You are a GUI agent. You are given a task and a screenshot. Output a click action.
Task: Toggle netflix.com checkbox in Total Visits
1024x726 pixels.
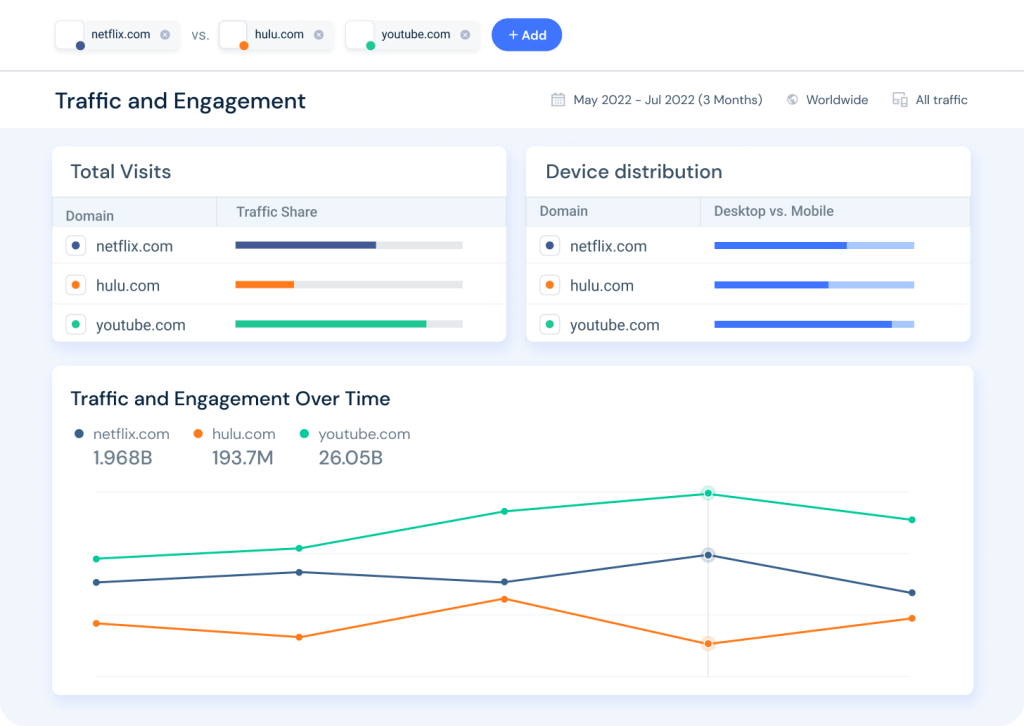[76, 246]
